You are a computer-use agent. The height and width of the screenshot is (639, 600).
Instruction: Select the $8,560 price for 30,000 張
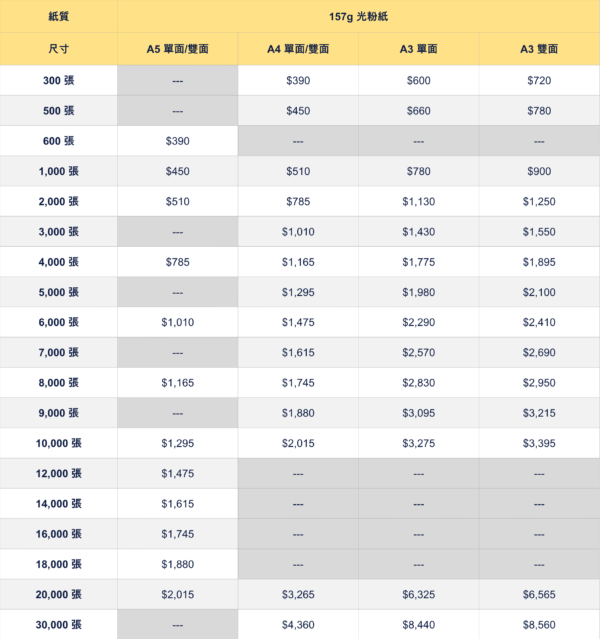539,625
